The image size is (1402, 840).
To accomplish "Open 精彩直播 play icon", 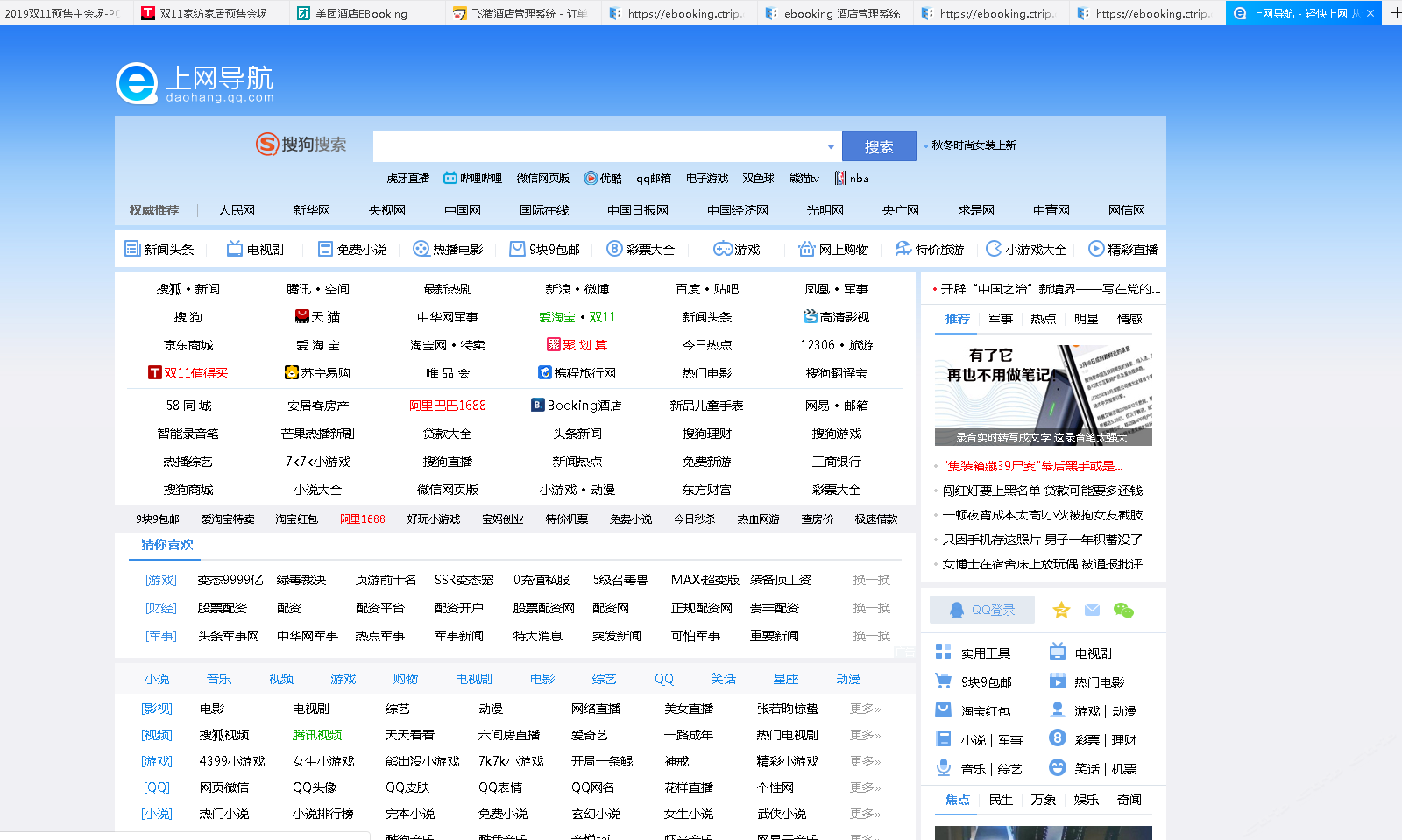I will pos(1096,249).
